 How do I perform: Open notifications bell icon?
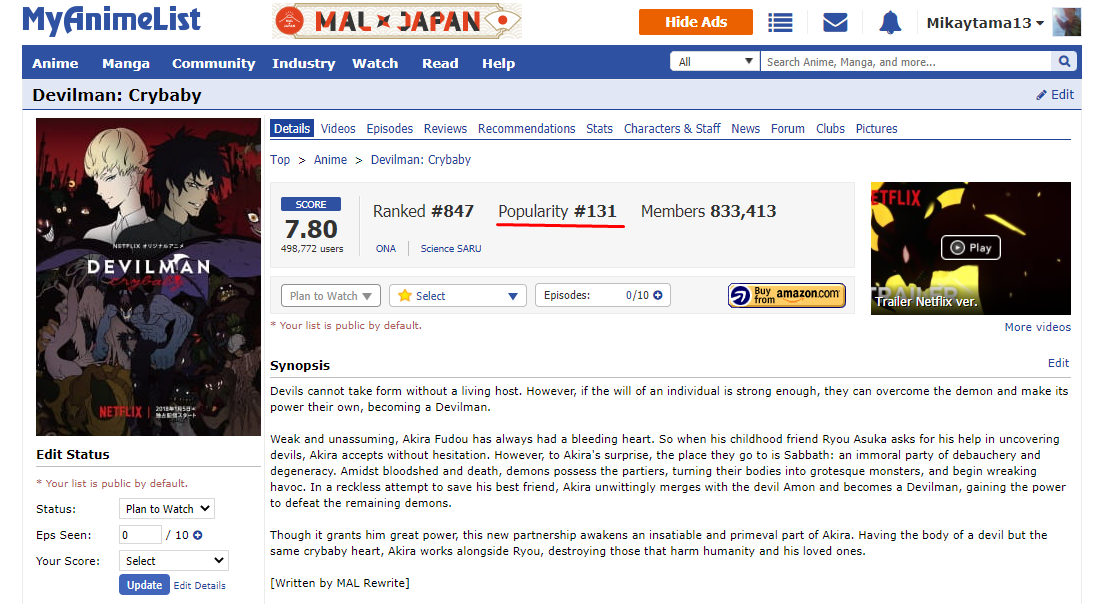890,23
